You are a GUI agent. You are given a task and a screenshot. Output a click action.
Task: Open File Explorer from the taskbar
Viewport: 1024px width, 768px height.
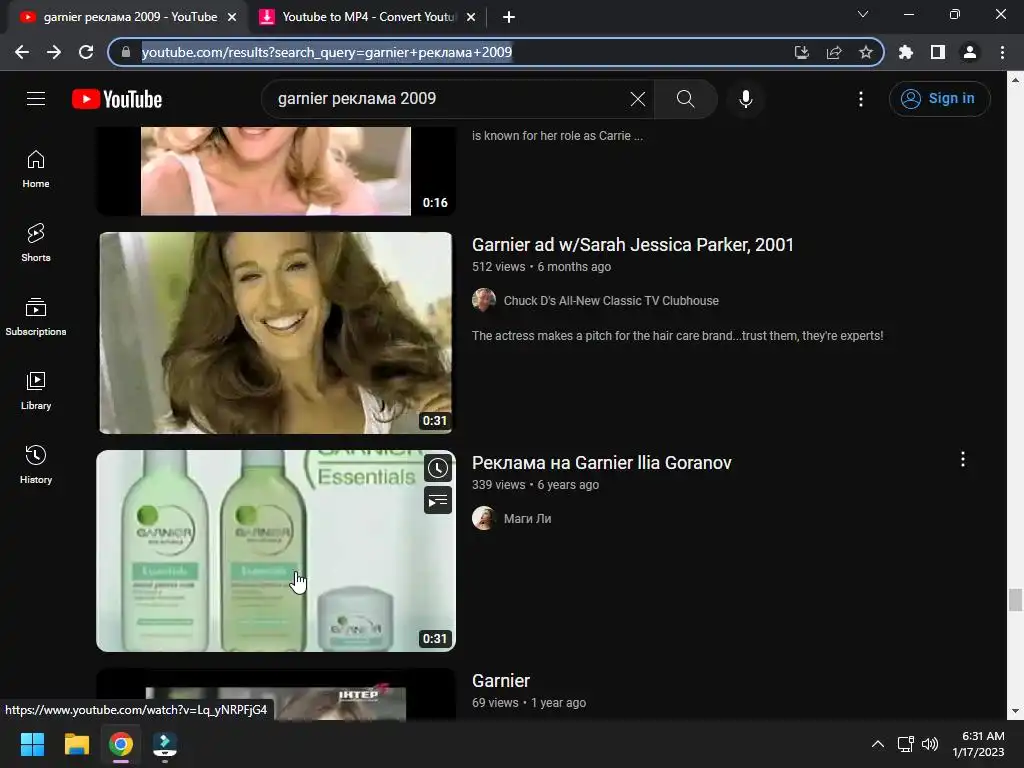(76, 744)
